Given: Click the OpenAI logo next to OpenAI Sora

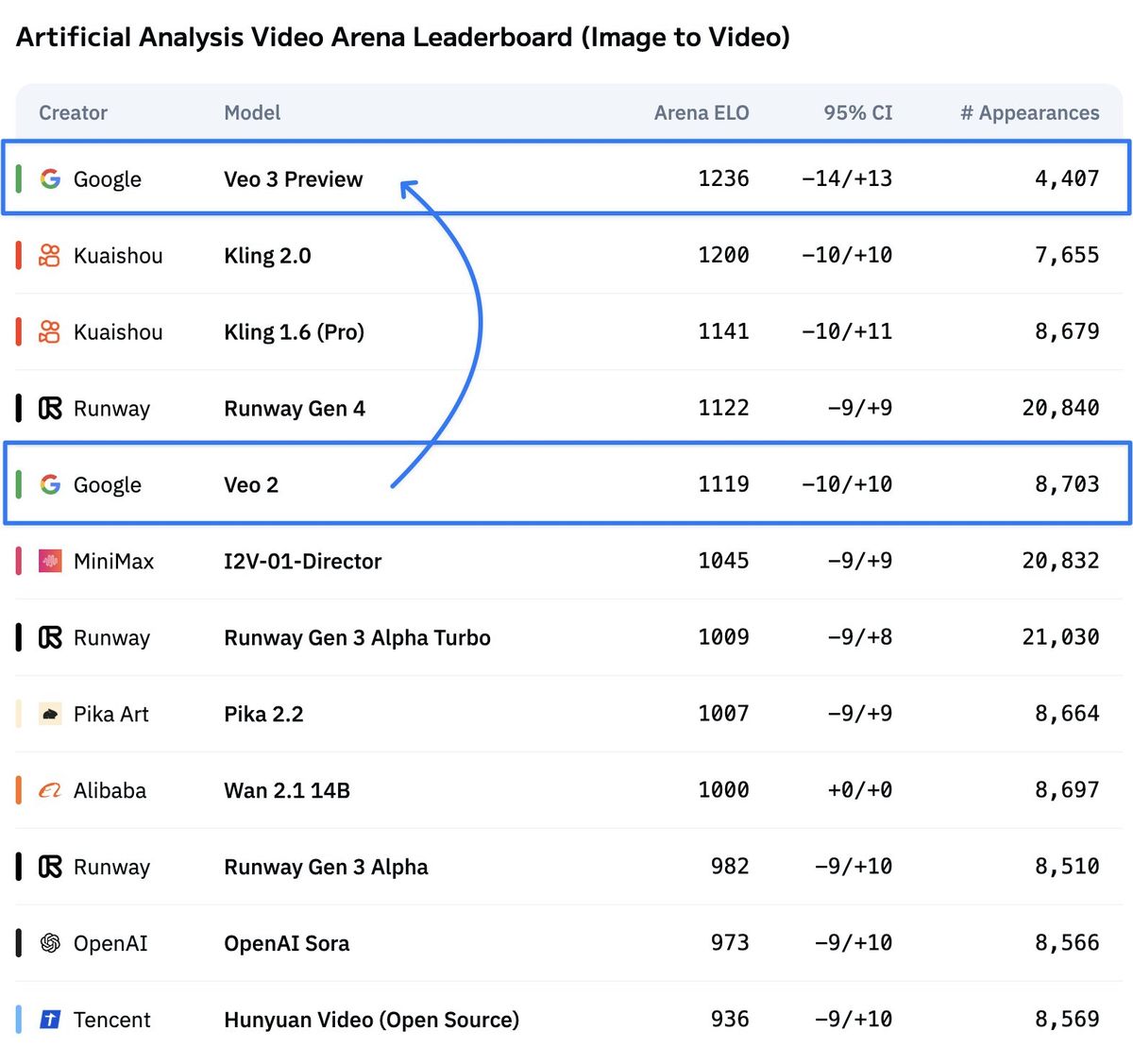Looking at the screenshot, I should click(x=49, y=943).
